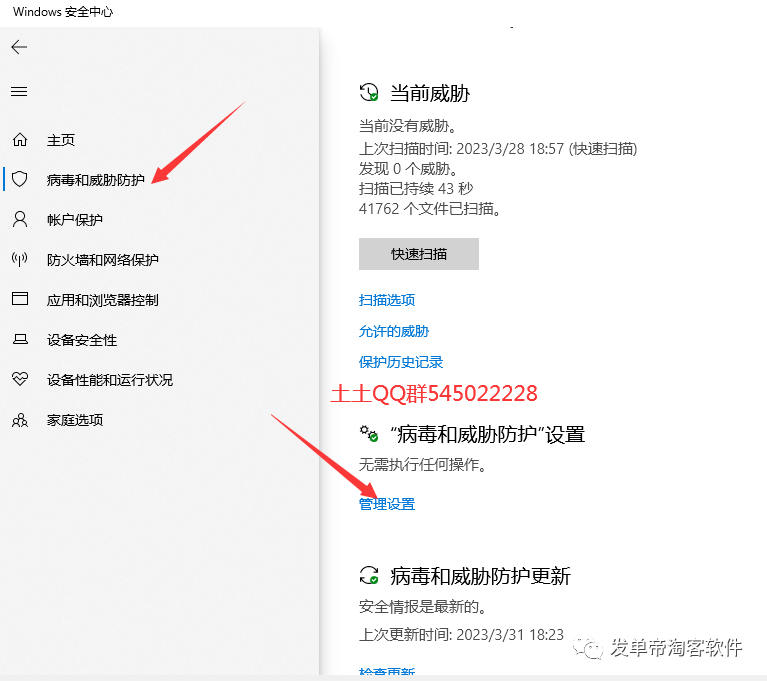Select 病毒和威胁防护 in sidebar

(x=95, y=180)
